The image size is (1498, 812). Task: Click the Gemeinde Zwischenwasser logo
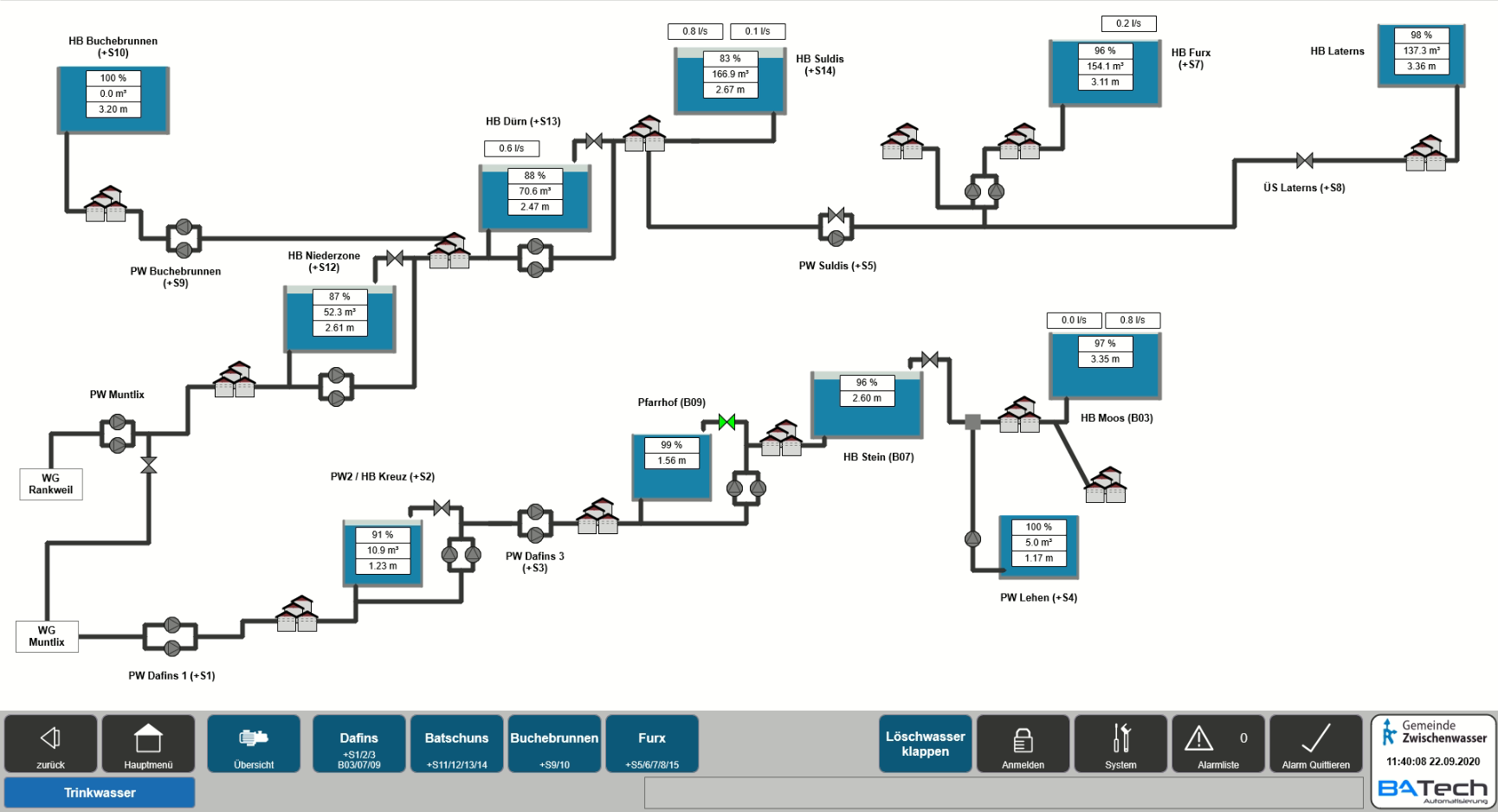click(x=1434, y=732)
